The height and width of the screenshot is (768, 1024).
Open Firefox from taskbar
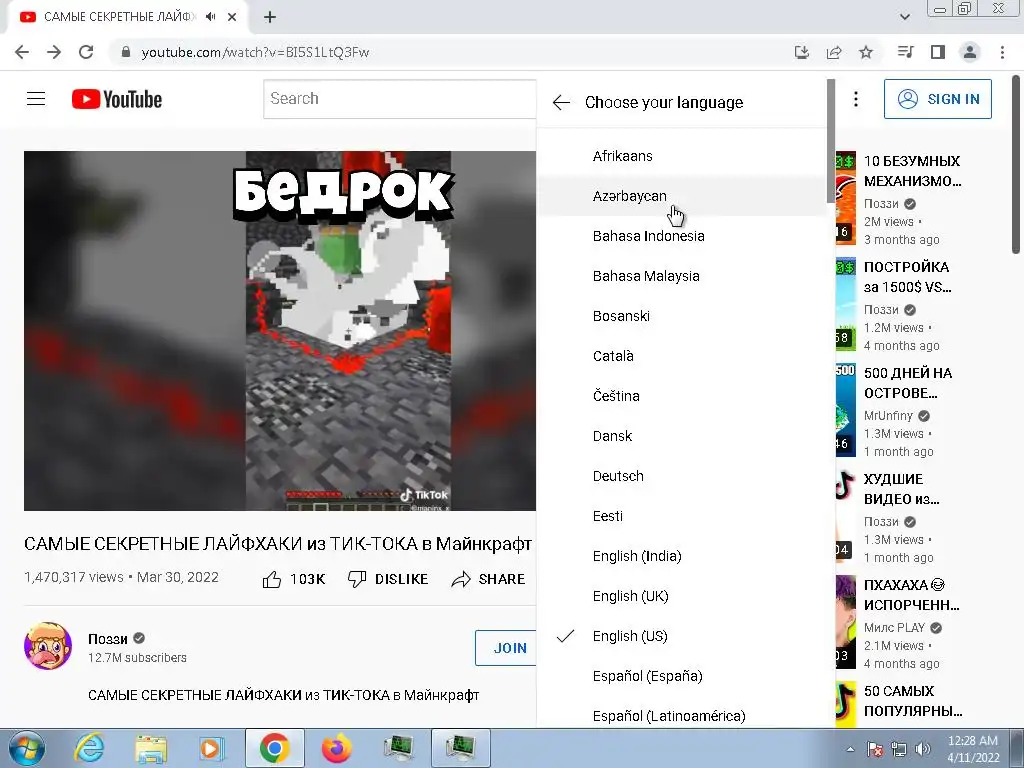tap(337, 748)
